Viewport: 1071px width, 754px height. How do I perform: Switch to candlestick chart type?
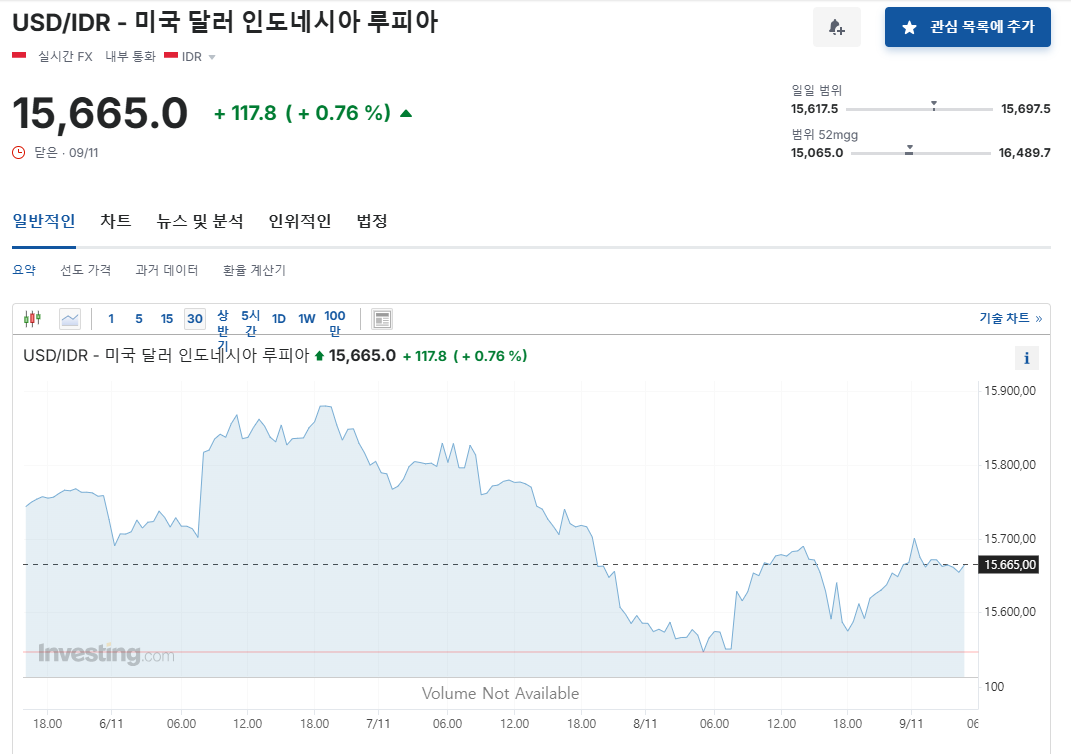tap(32, 319)
